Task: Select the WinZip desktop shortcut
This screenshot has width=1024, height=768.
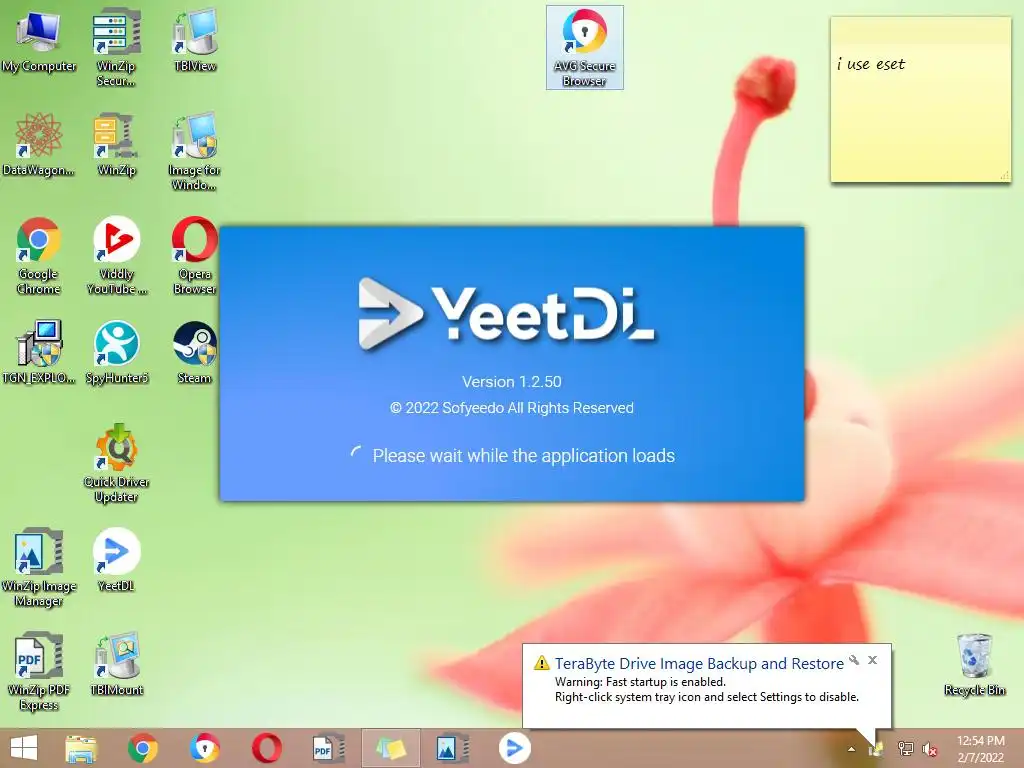Action: [116, 145]
